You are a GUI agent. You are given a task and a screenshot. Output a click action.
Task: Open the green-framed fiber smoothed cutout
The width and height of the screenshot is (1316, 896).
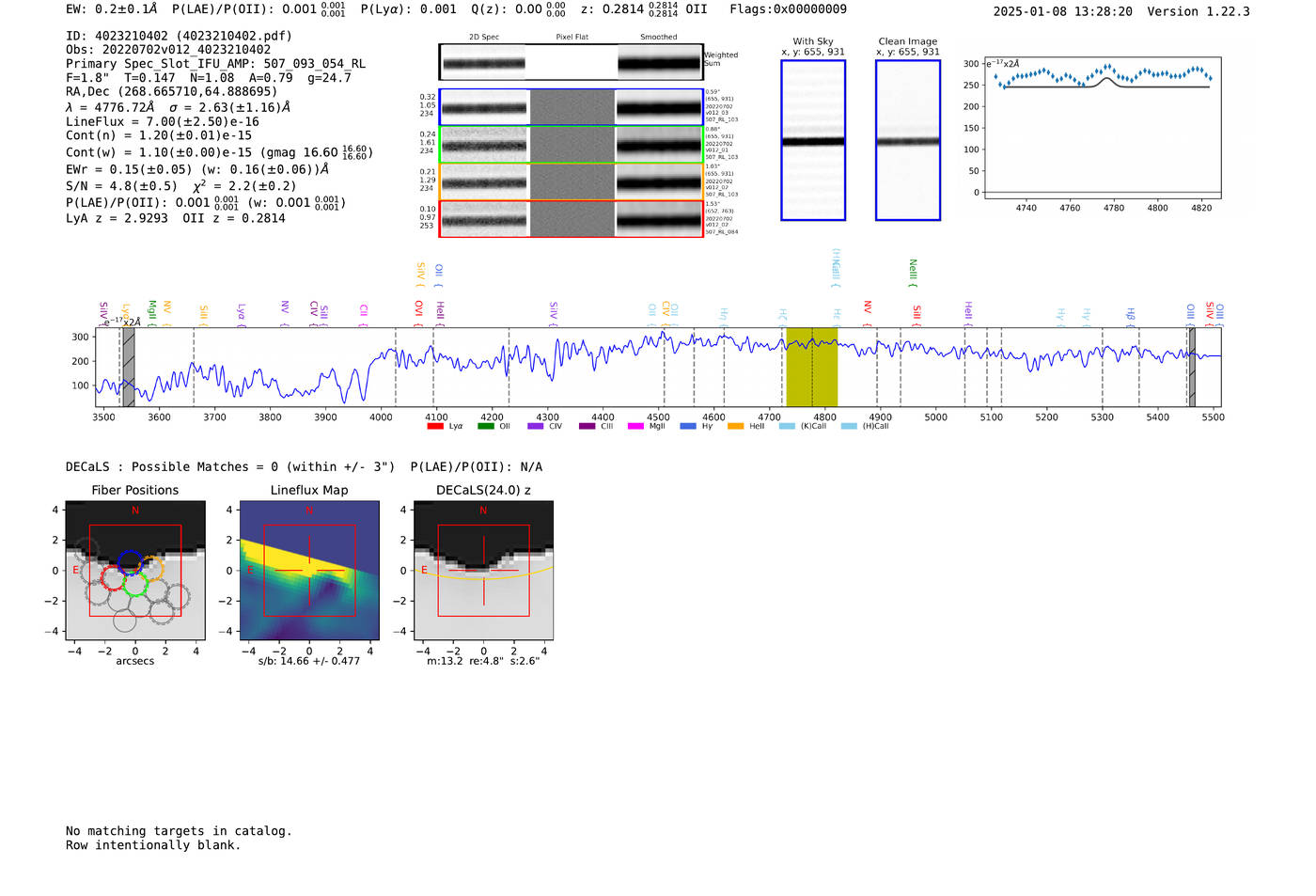pyautogui.click(x=659, y=145)
